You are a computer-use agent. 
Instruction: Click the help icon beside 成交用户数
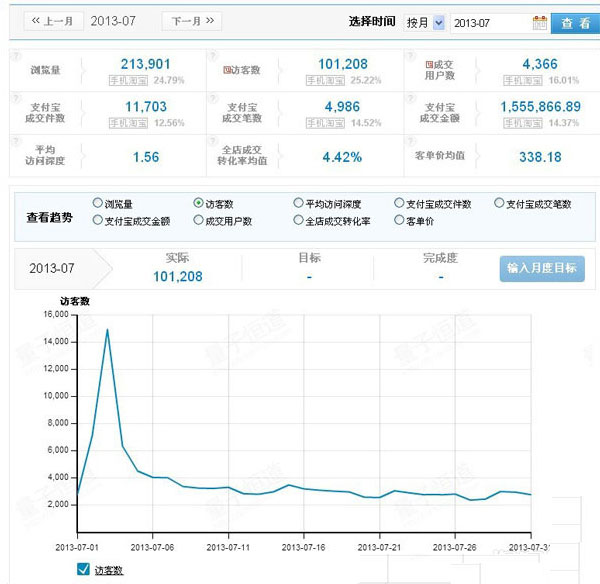(x=410, y=56)
